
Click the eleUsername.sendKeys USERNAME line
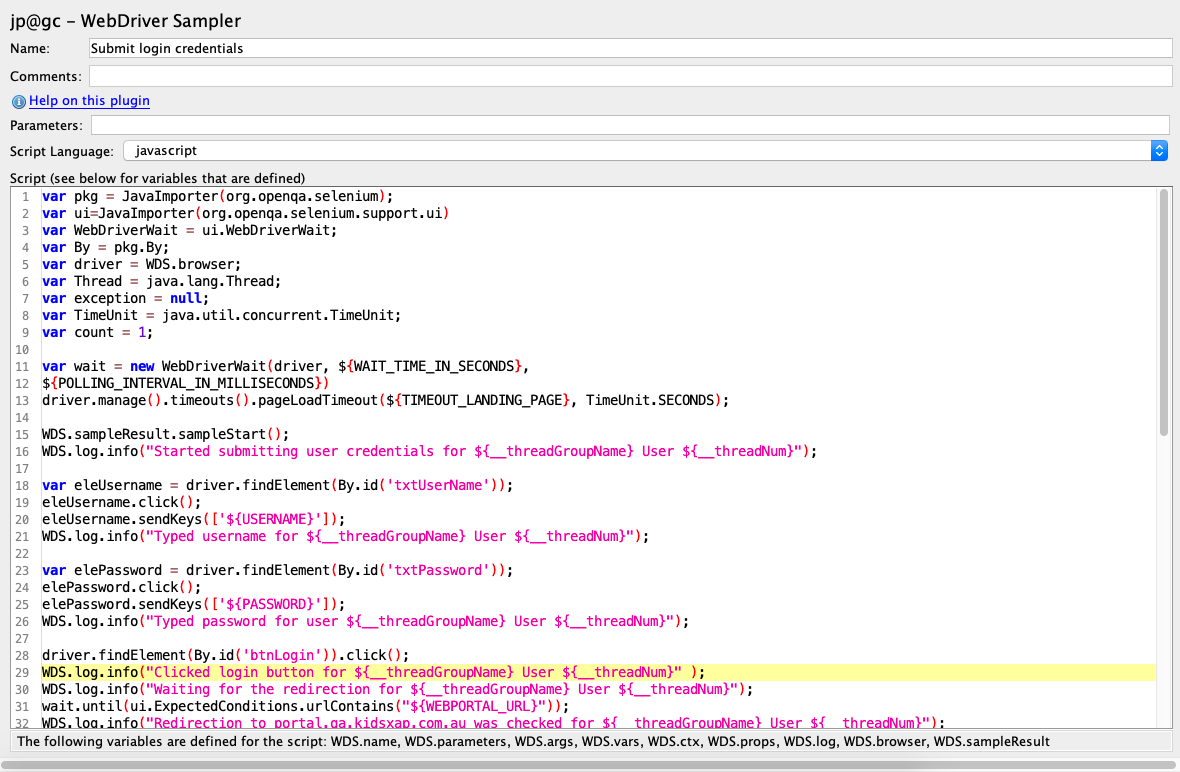tap(193, 519)
